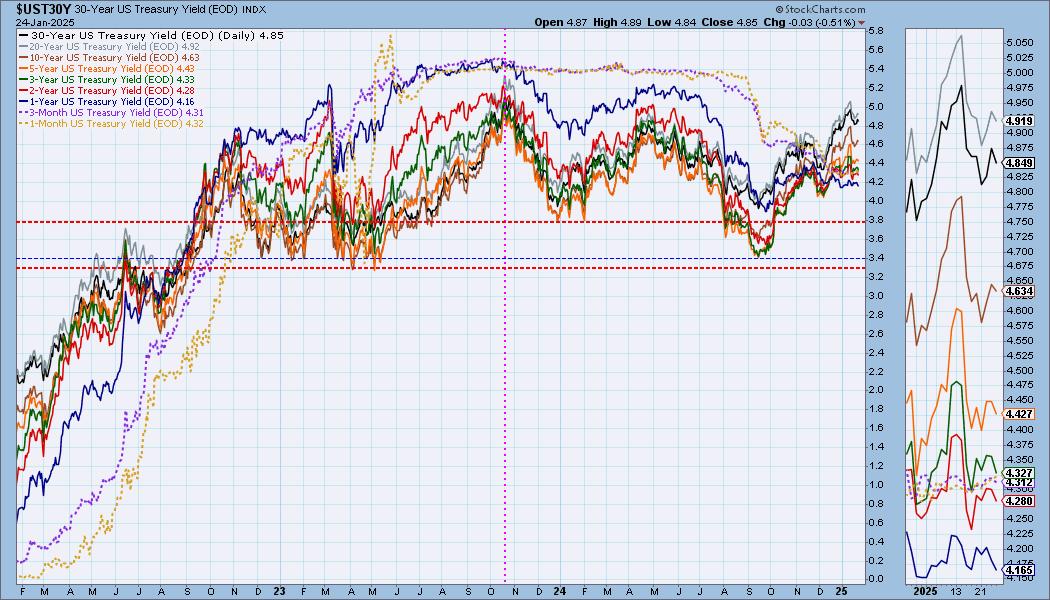Image resolution: width=1050 pixels, height=600 pixels.
Task: Click the 4.750 label on the side panel axis
Action: pyautogui.click(x=1019, y=221)
